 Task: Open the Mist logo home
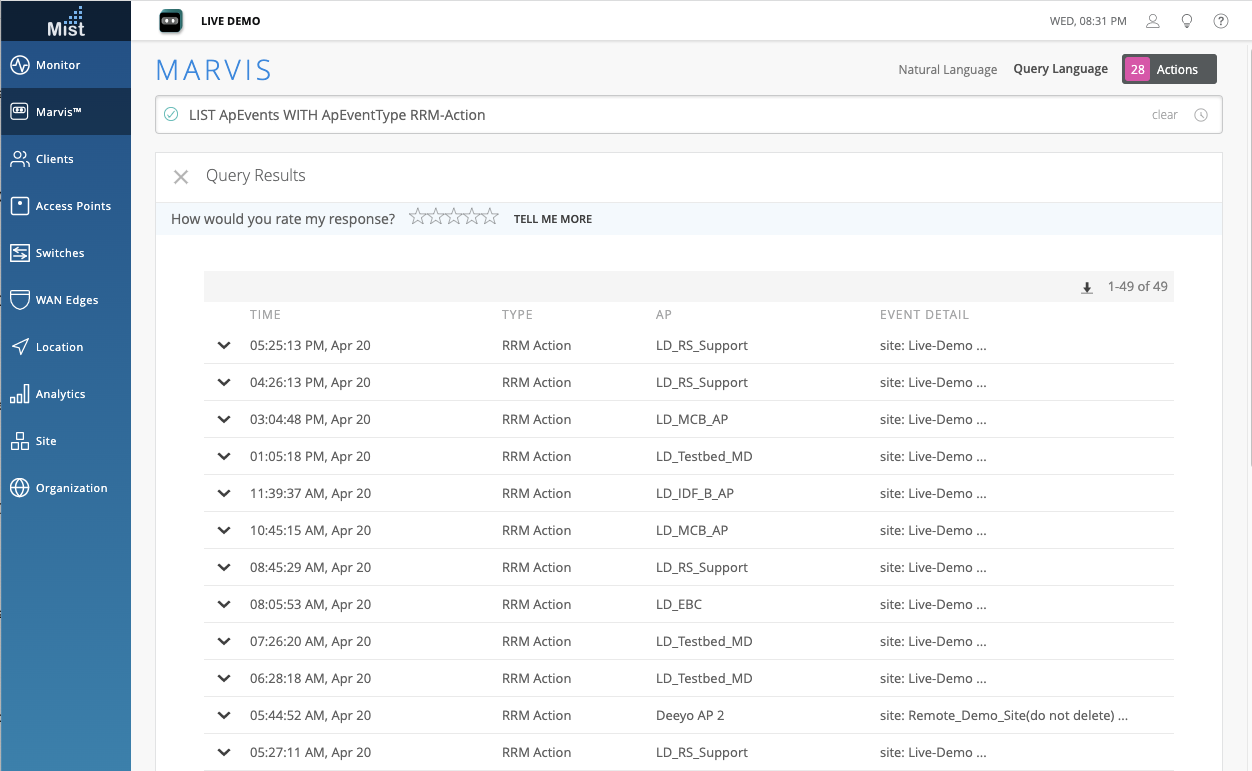click(66, 21)
